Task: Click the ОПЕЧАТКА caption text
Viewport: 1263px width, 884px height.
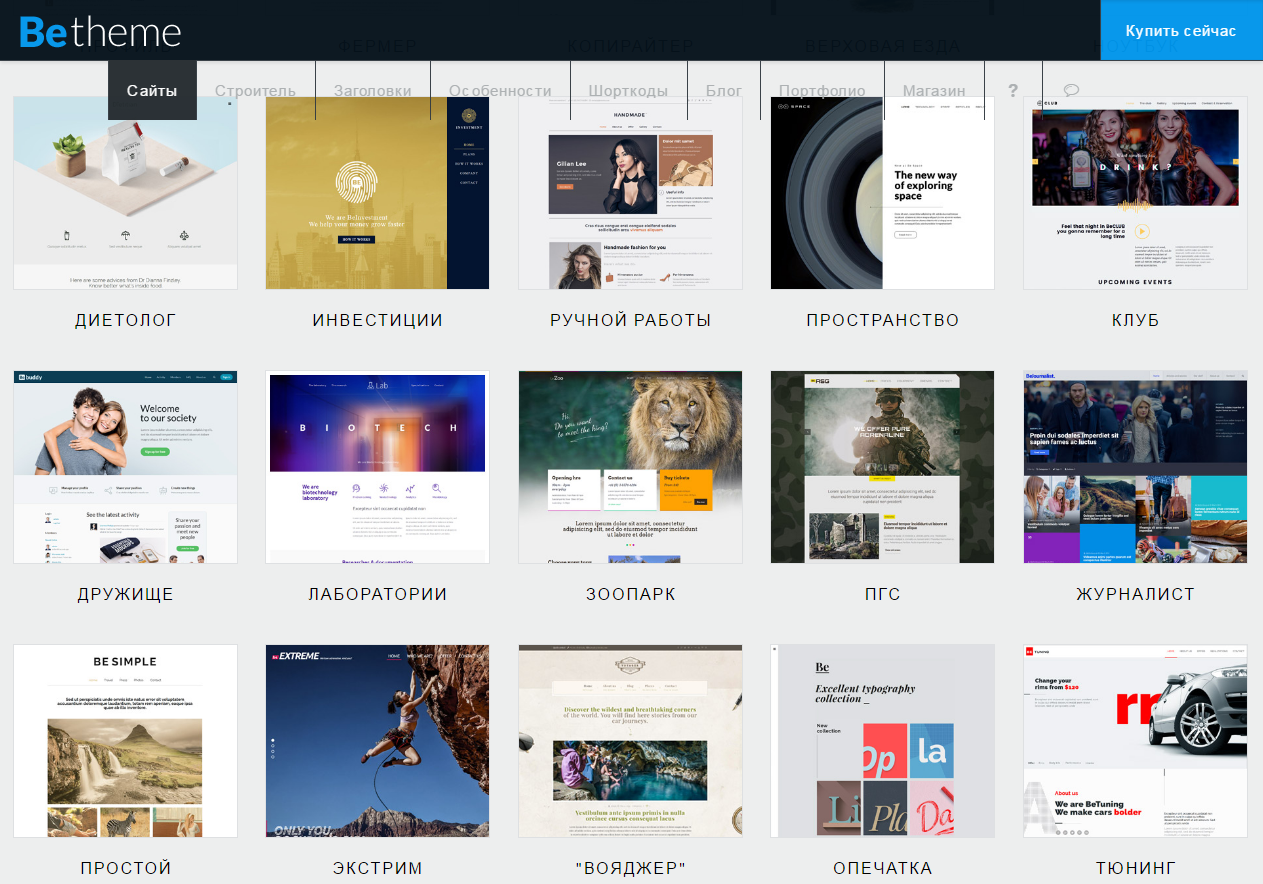Action: click(883, 868)
